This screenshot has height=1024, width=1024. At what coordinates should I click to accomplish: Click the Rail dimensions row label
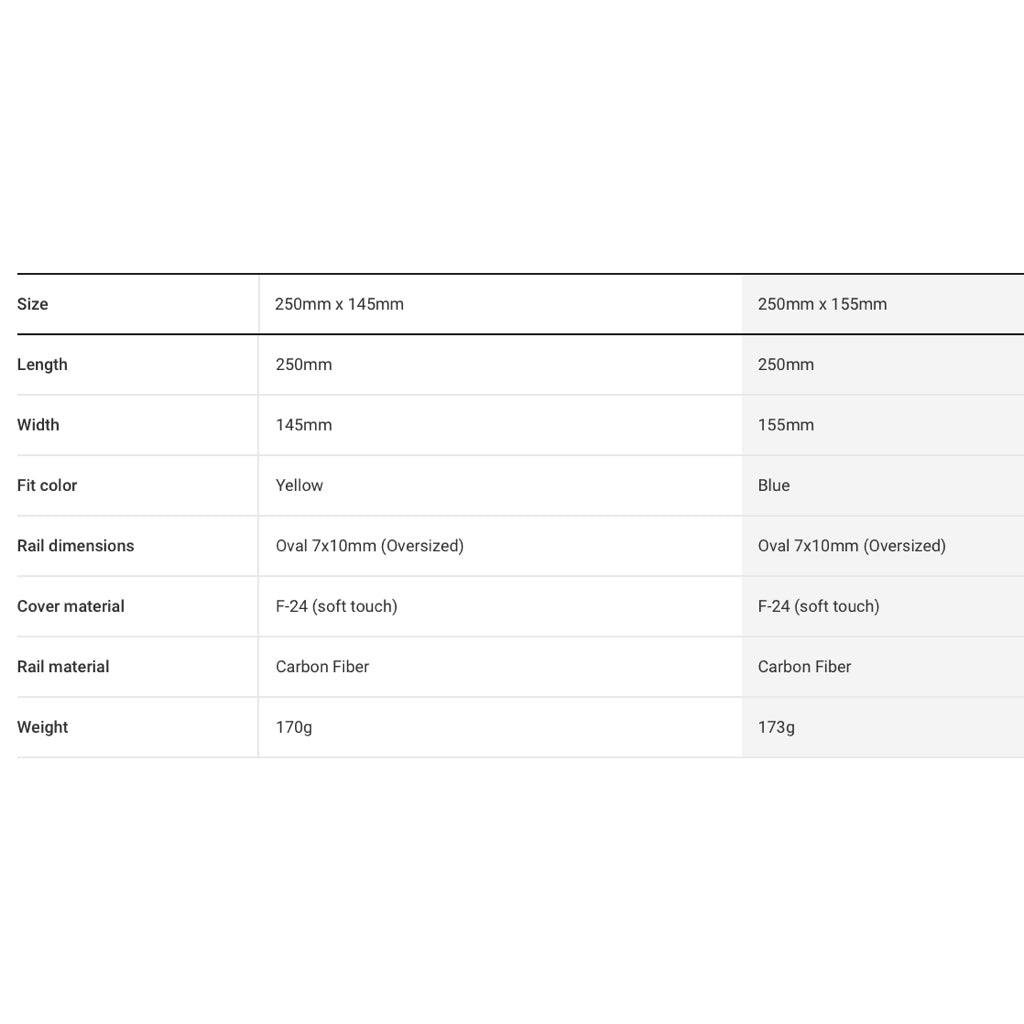(x=75, y=546)
